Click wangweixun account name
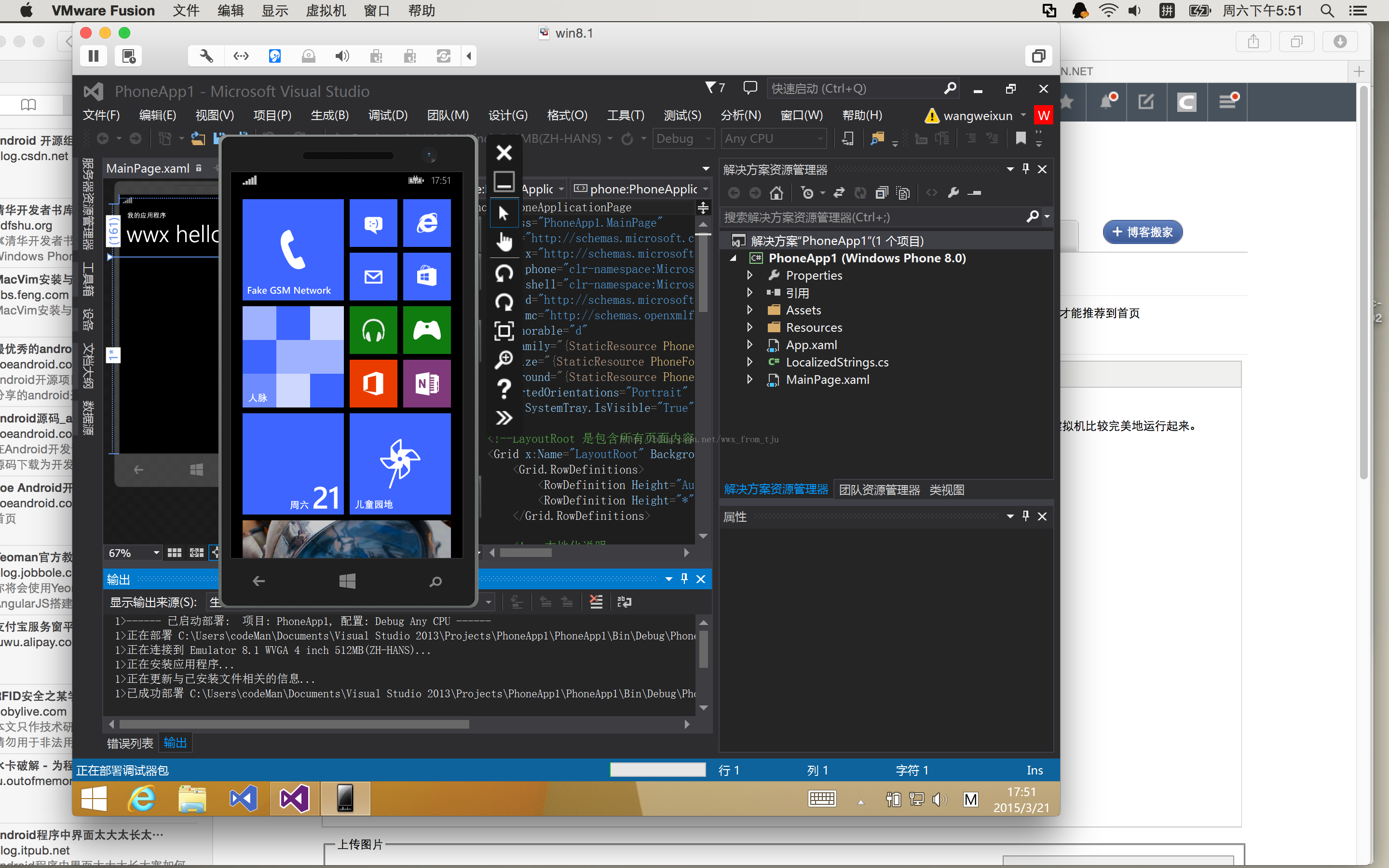This screenshot has height=868, width=1389. [x=978, y=115]
